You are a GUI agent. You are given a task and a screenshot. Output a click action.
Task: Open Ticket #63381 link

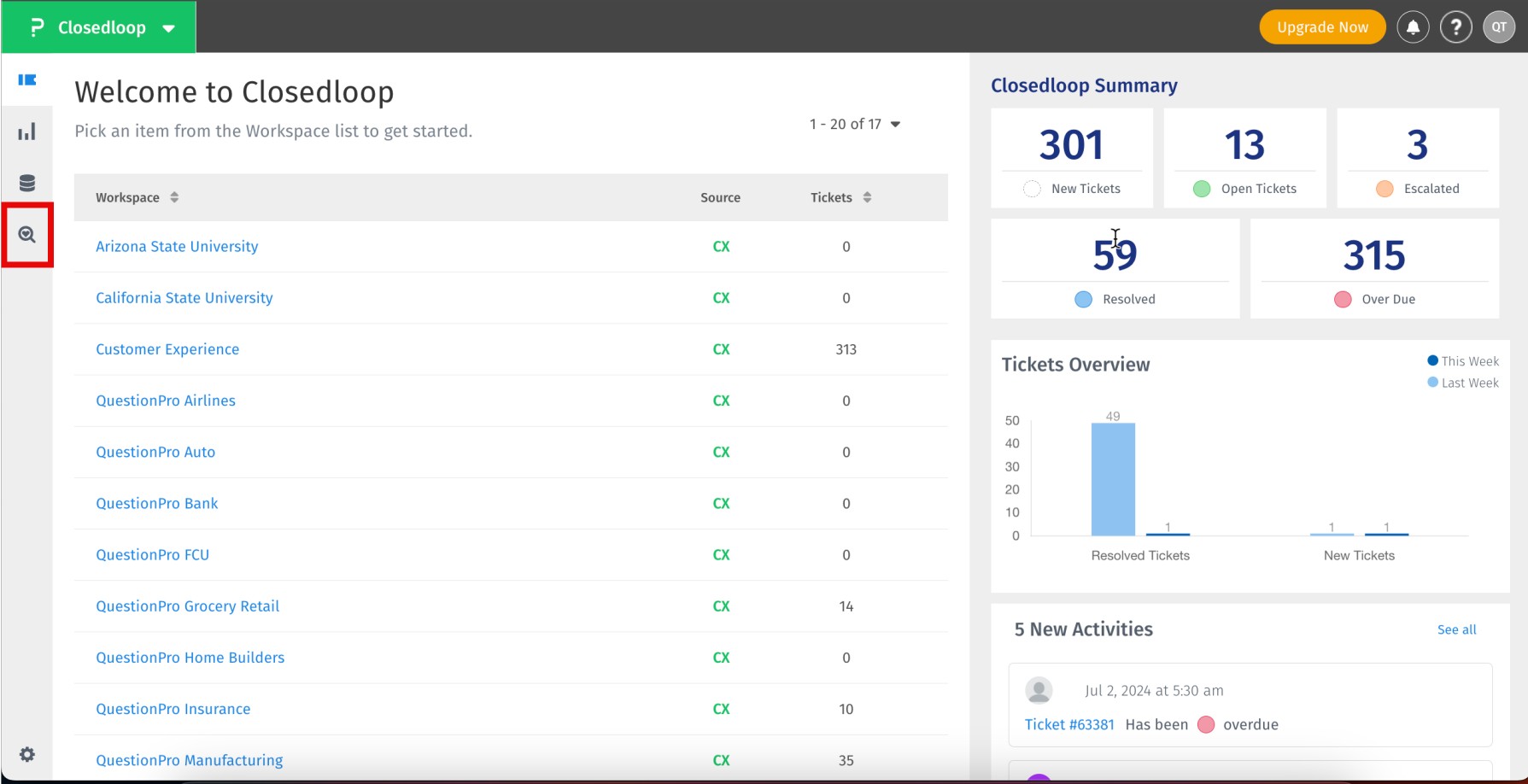tap(1069, 725)
